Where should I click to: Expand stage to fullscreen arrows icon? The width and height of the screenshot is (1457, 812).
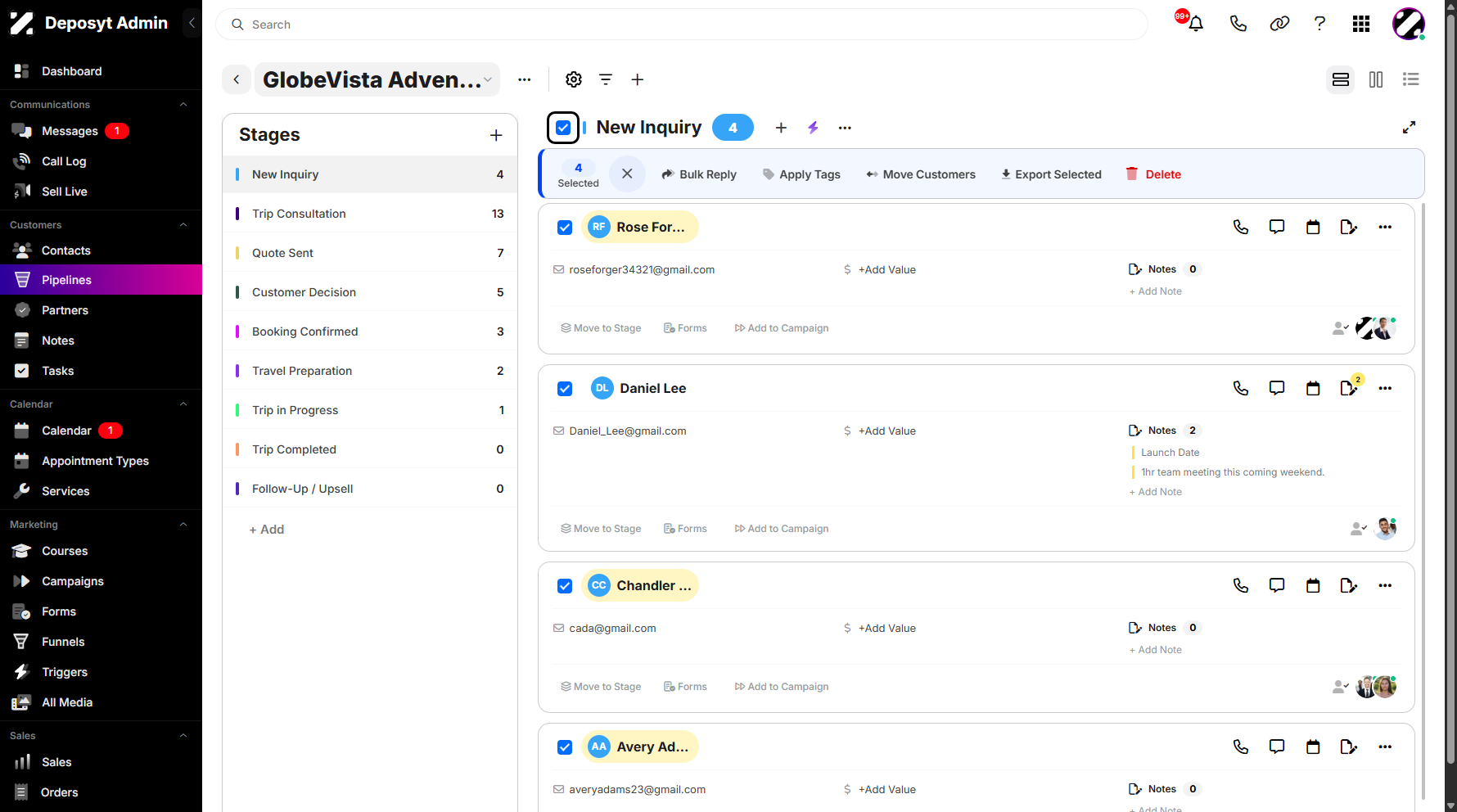point(1409,128)
